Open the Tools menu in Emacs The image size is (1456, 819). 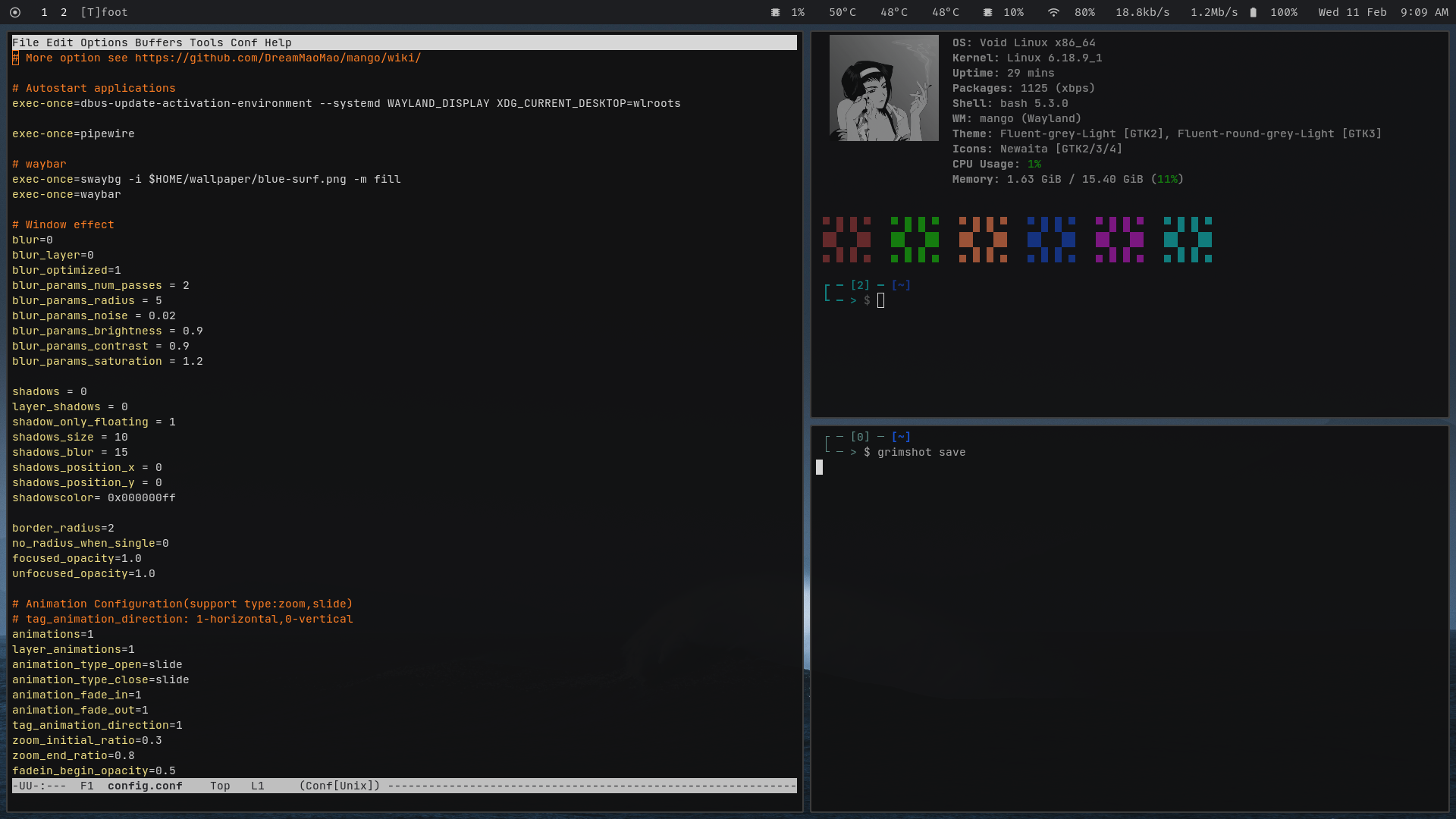206,42
